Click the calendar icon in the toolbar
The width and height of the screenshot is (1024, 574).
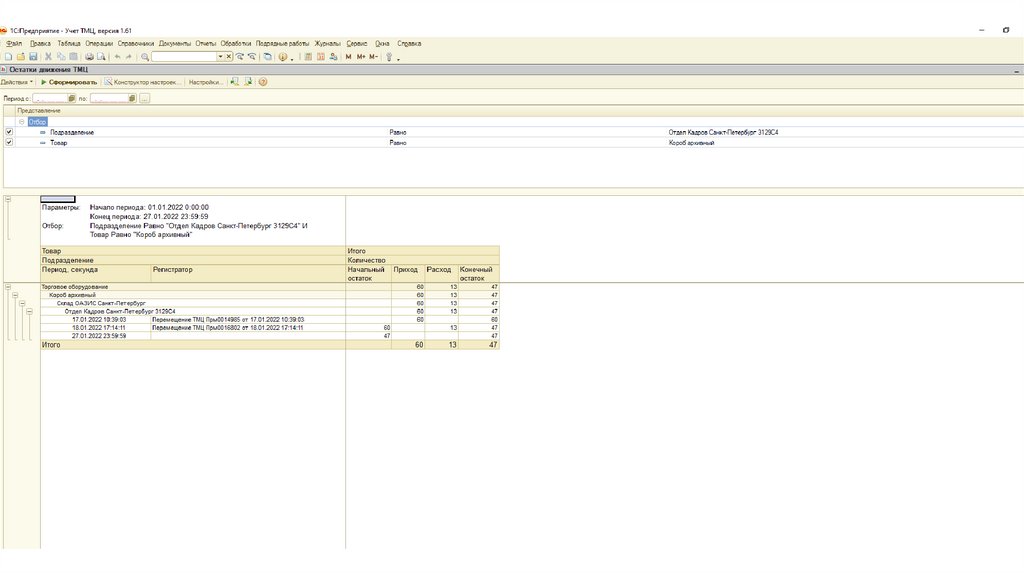pyautogui.click(x=321, y=57)
